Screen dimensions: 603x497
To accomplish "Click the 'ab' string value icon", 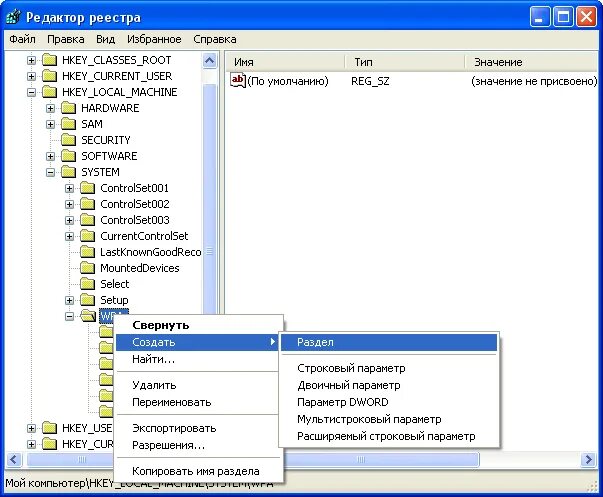I will point(238,80).
